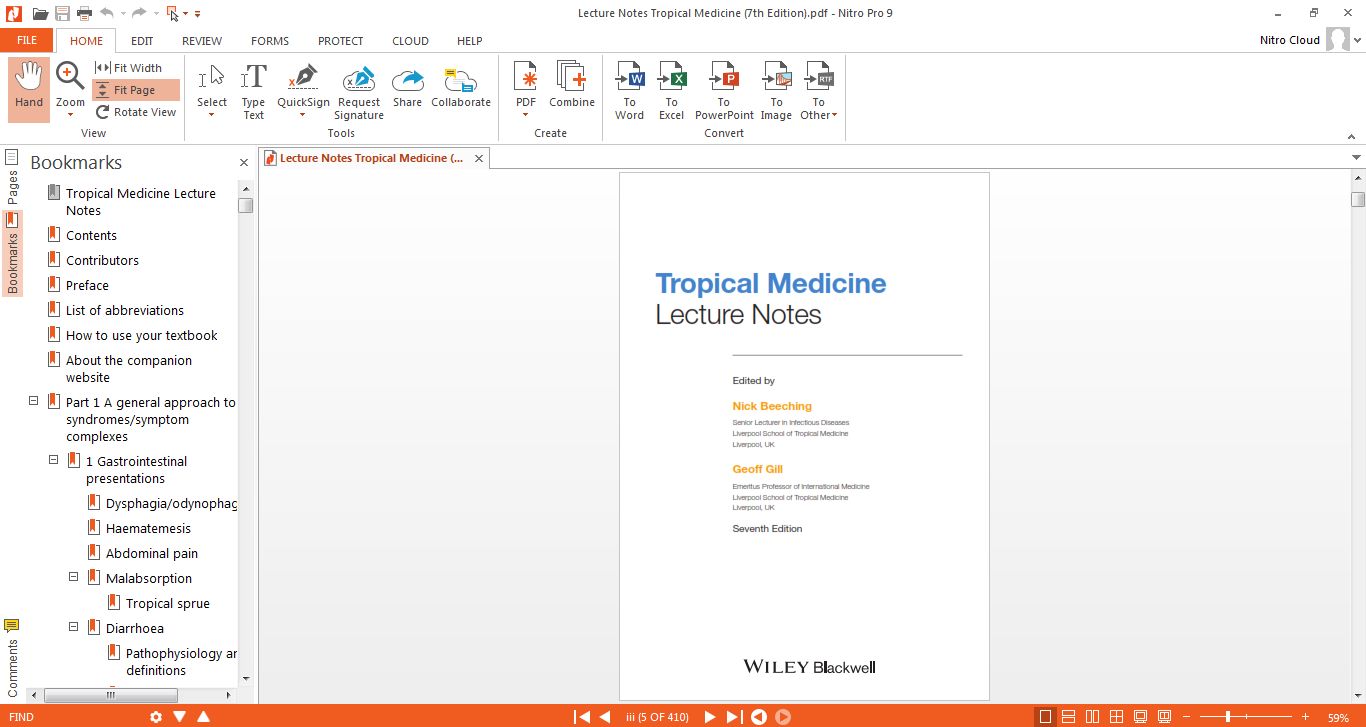
Task: Enable facing continuous view mode
Action: pyautogui.click(x=1116, y=717)
